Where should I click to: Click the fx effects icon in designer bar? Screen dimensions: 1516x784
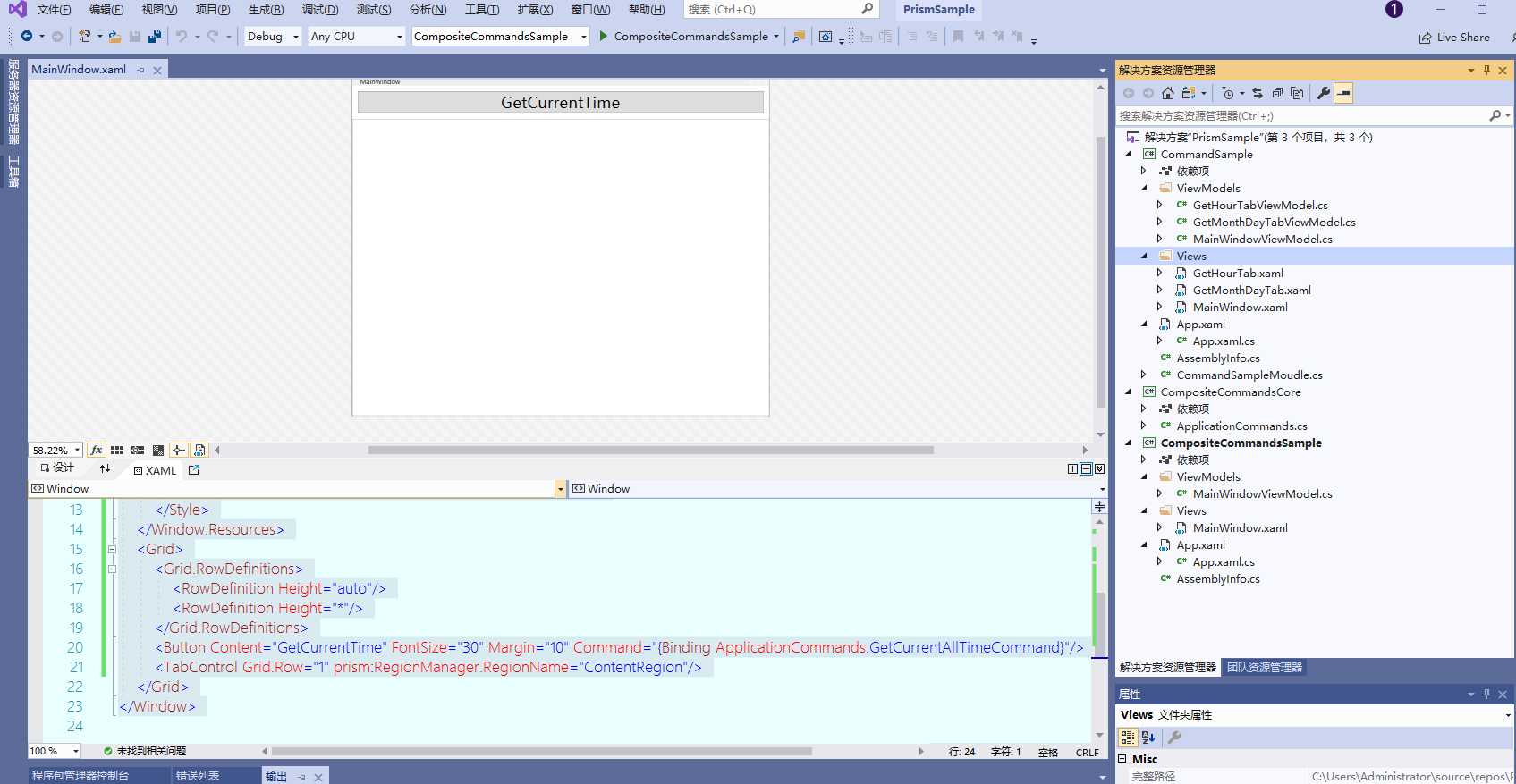click(x=96, y=450)
